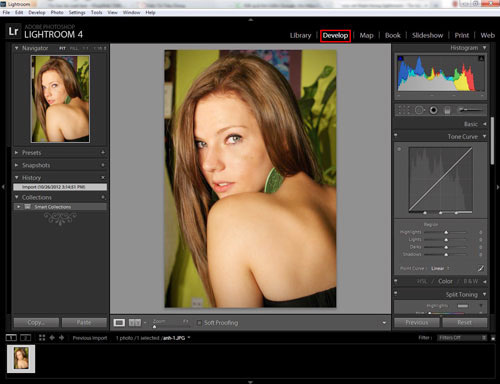Switch to the Slideshow module
Image resolution: width=500 pixels, height=384 pixels.
427,35
